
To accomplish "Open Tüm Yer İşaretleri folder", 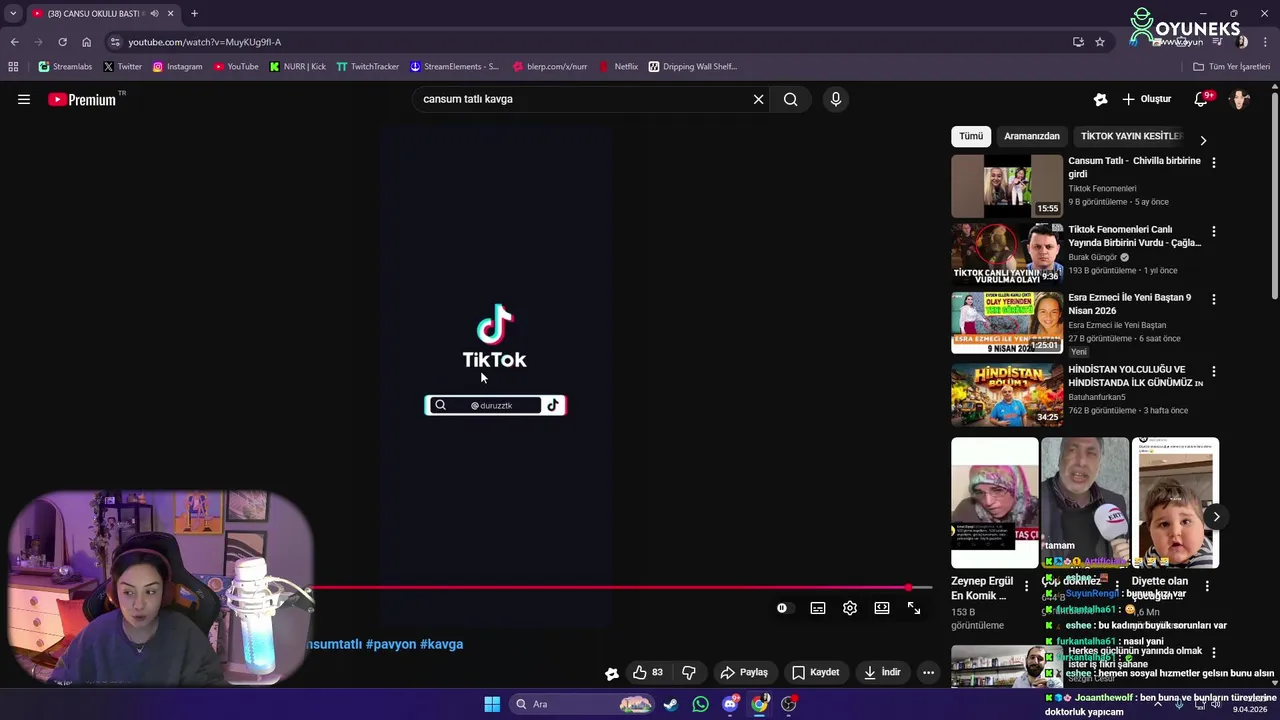I will pyautogui.click(x=1231, y=67).
